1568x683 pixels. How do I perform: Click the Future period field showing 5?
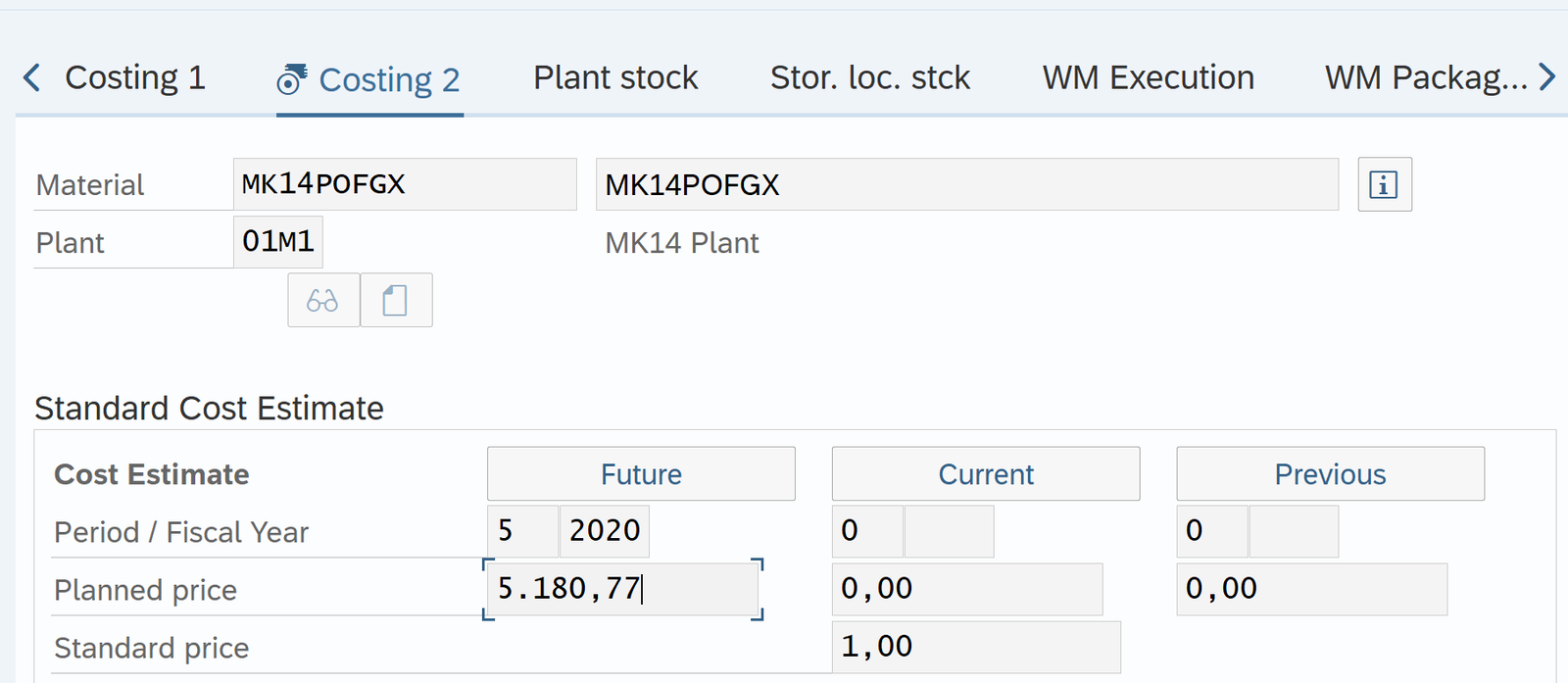coord(522,531)
